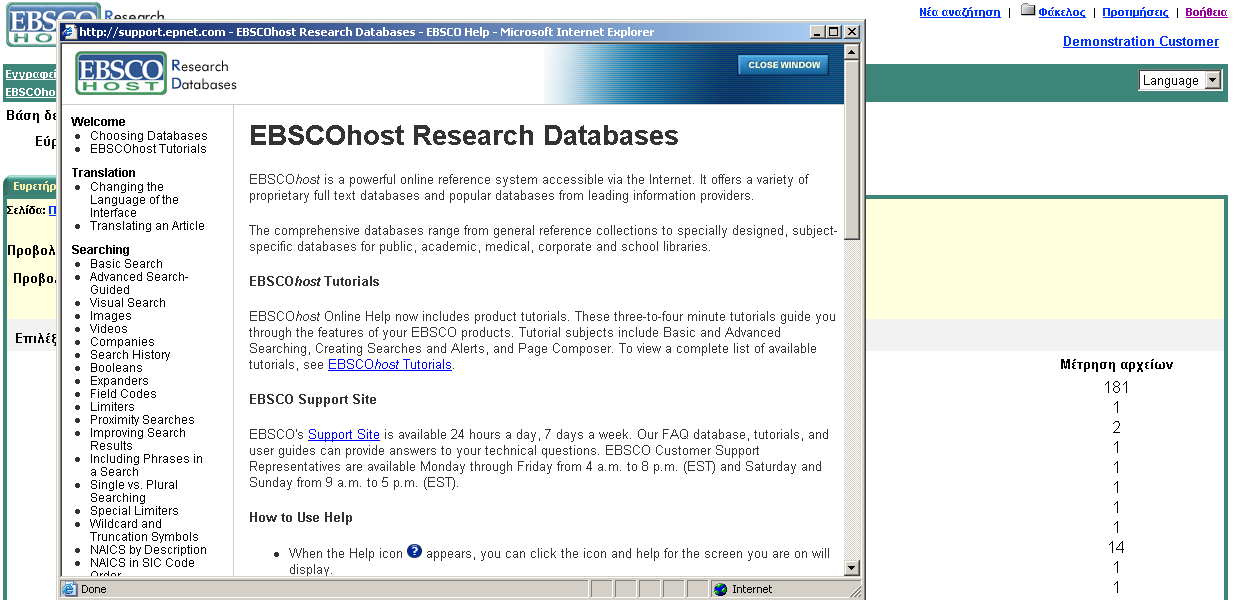Select the Expanders help topic
Screen dimensions: 1241x600
pyautogui.click(x=119, y=381)
